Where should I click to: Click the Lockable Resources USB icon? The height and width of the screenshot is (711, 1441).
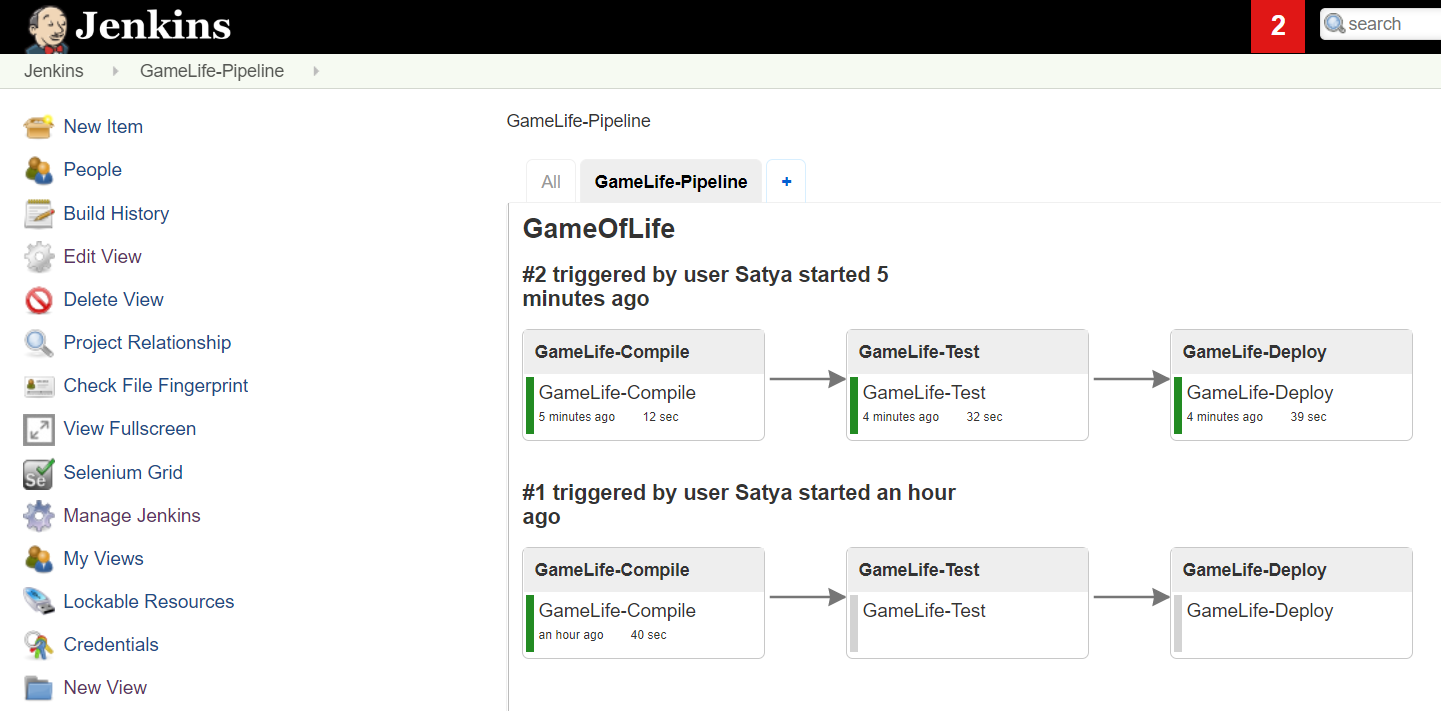click(39, 602)
